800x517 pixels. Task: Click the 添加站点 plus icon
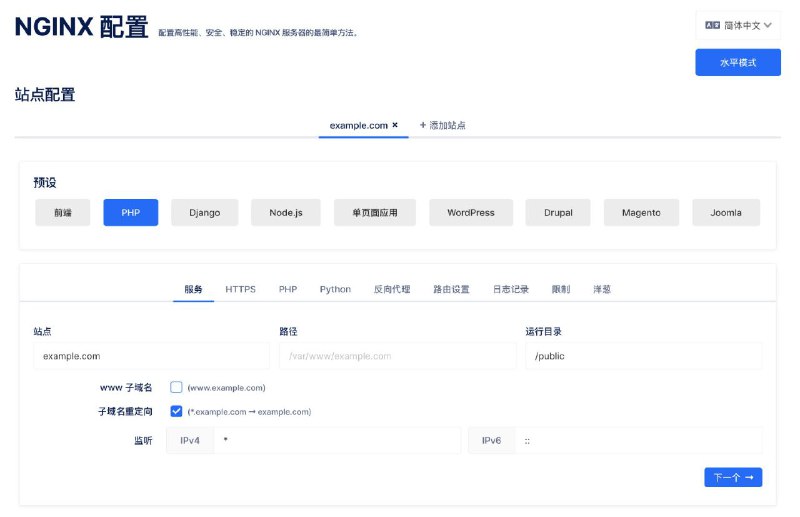pos(423,125)
